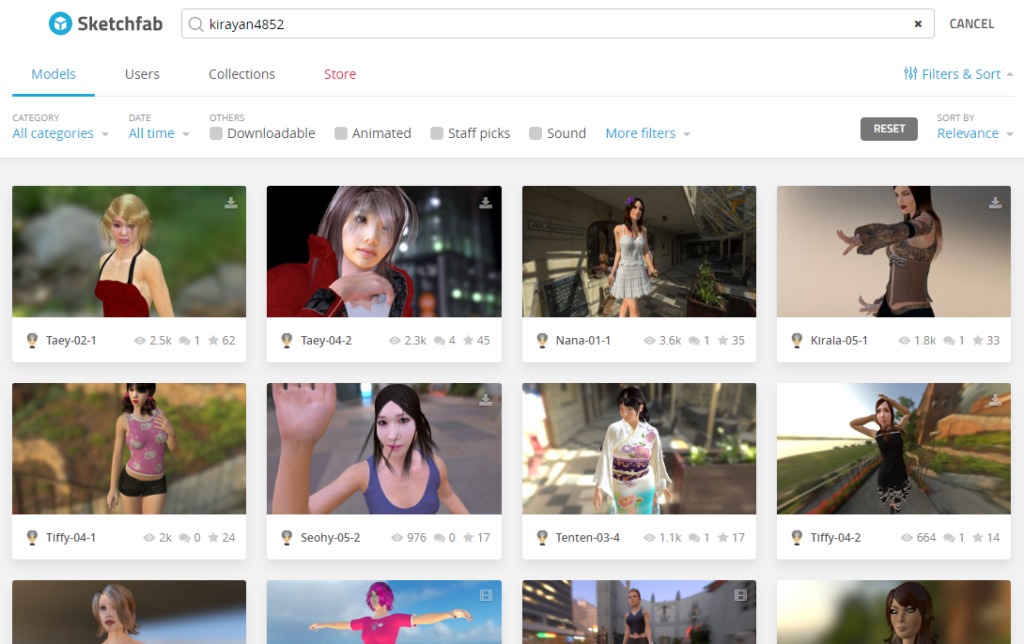Click the avatar icon beside Nana-01-1
Image resolution: width=1024 pixels, height=644 pixels.
click(542, 340)
